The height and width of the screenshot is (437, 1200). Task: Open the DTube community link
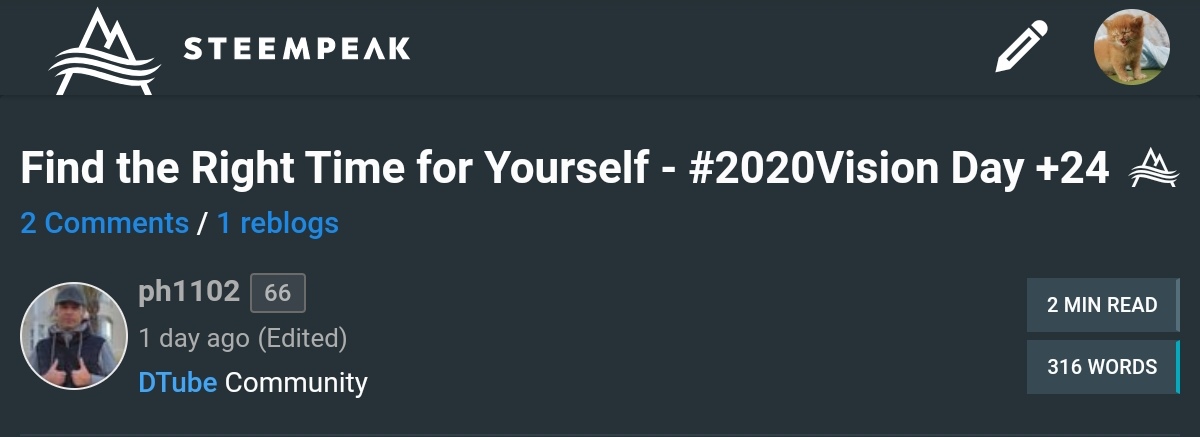click(x=178, y=382)
